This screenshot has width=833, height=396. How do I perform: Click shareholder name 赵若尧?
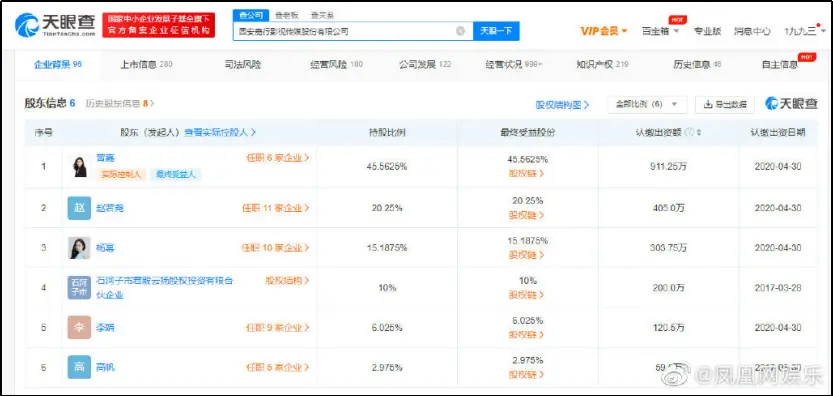(110, 208)
